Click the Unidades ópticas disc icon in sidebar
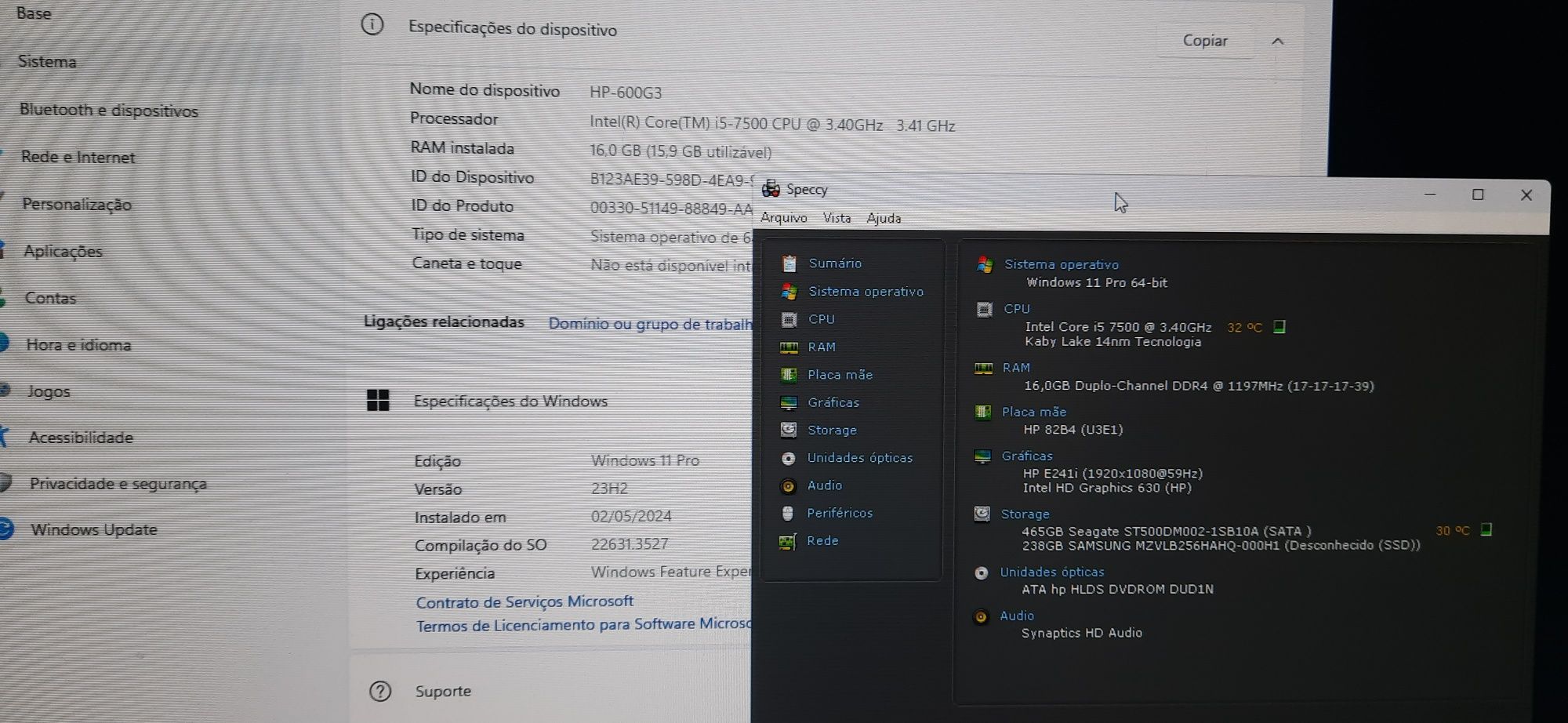The width and height of the screenshot is (1568, 723). [789, 458]
